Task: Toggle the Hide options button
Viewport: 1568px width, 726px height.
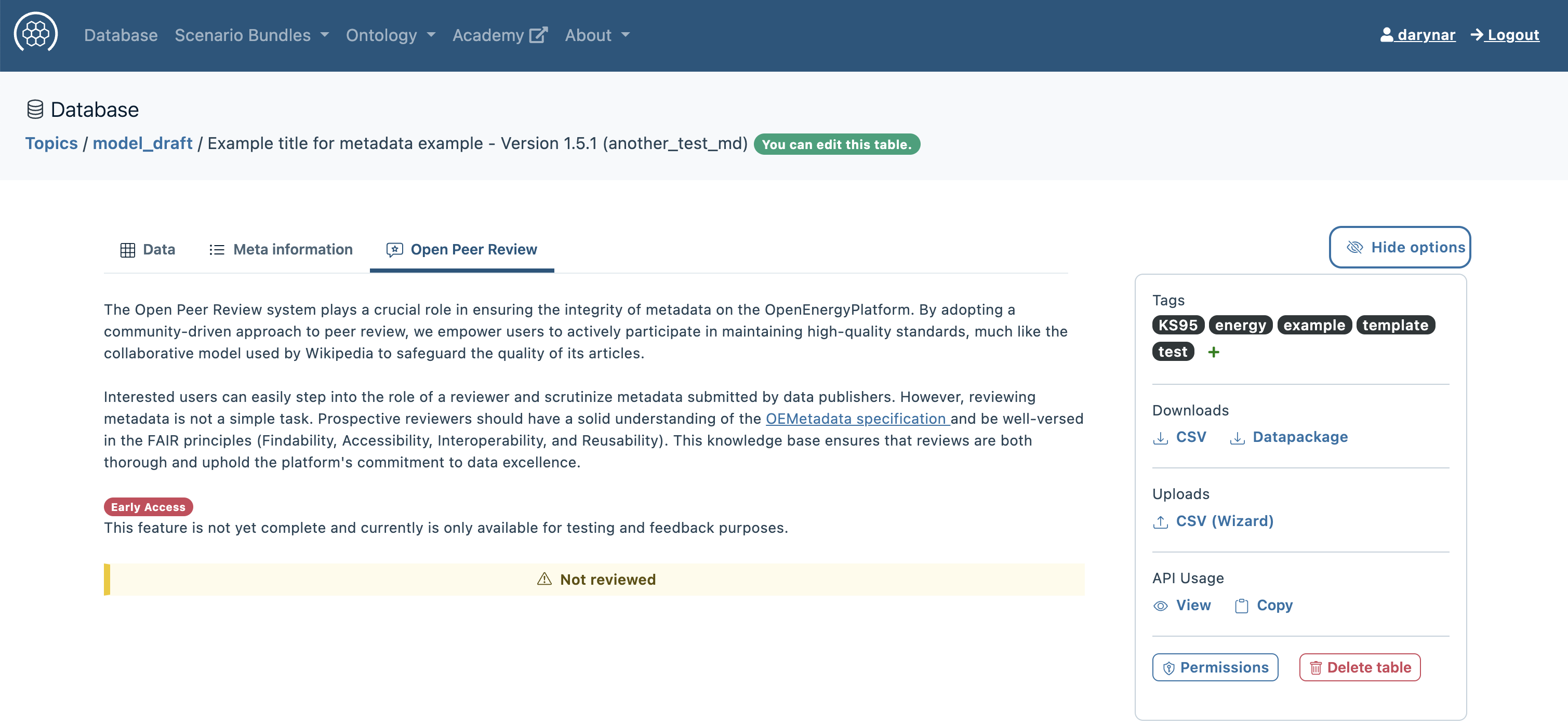Action: (x=1399, y=247)
